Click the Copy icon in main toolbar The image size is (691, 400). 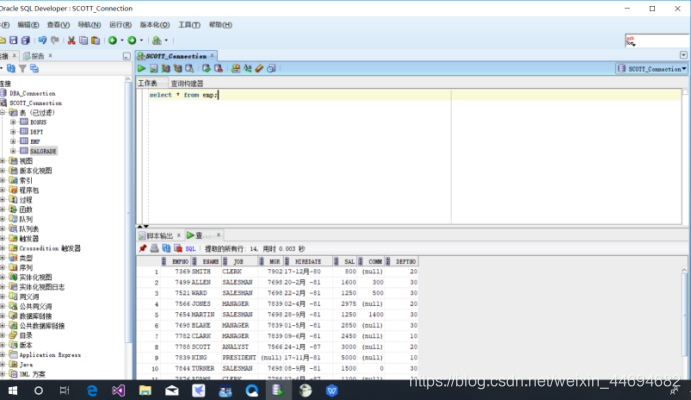[x=83, y=40]
